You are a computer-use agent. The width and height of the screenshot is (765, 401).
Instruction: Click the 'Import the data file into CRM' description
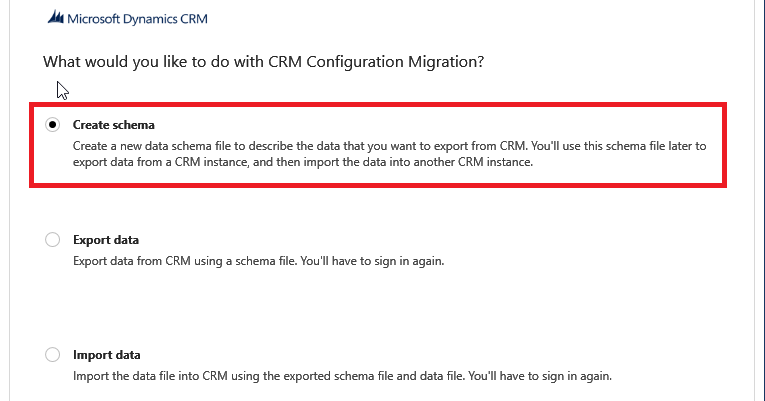[342, 376]
